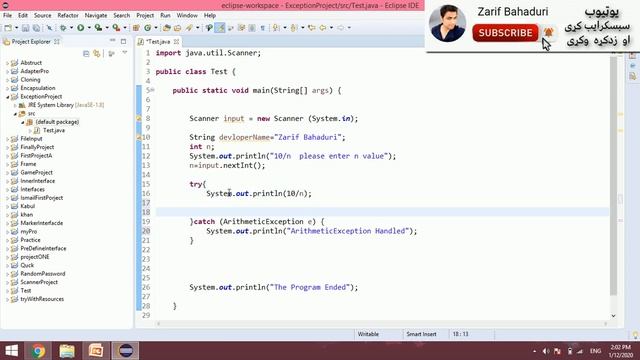Close the Test.java editor tab

(176, 42)
